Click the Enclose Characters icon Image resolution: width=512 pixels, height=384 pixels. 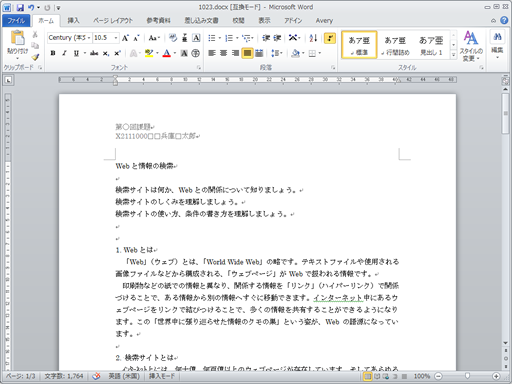196,53
